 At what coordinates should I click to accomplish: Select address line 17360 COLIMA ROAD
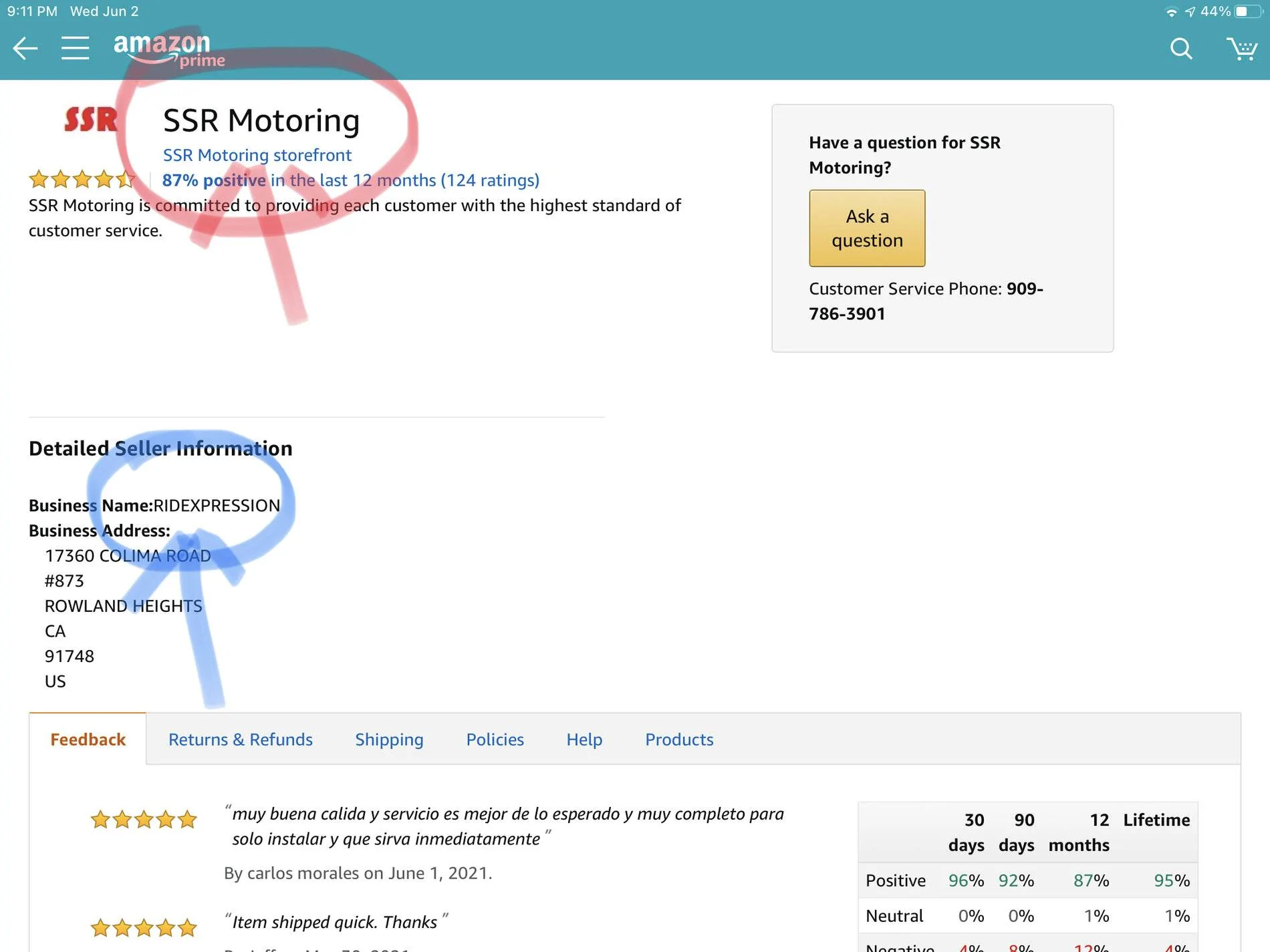[x=128, y=556]
